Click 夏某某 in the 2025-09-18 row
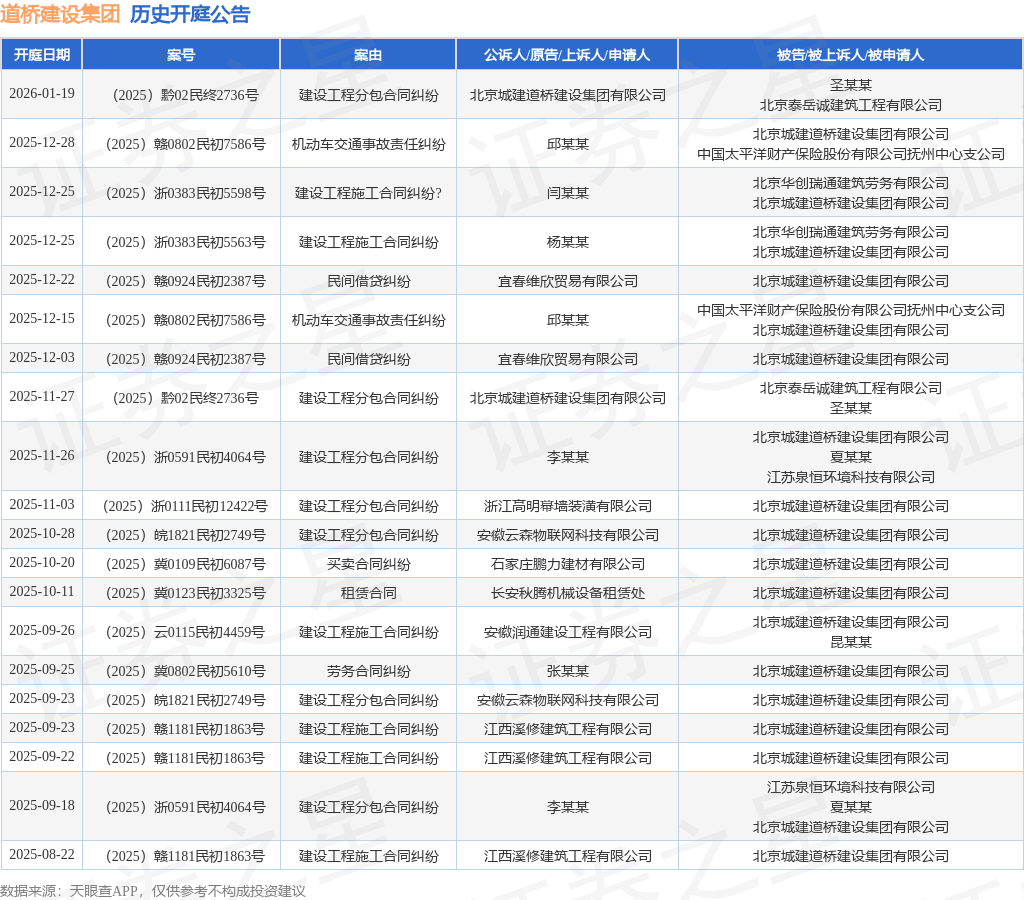1024x900 pixels. pyautogui.click(x=850, y=807)
